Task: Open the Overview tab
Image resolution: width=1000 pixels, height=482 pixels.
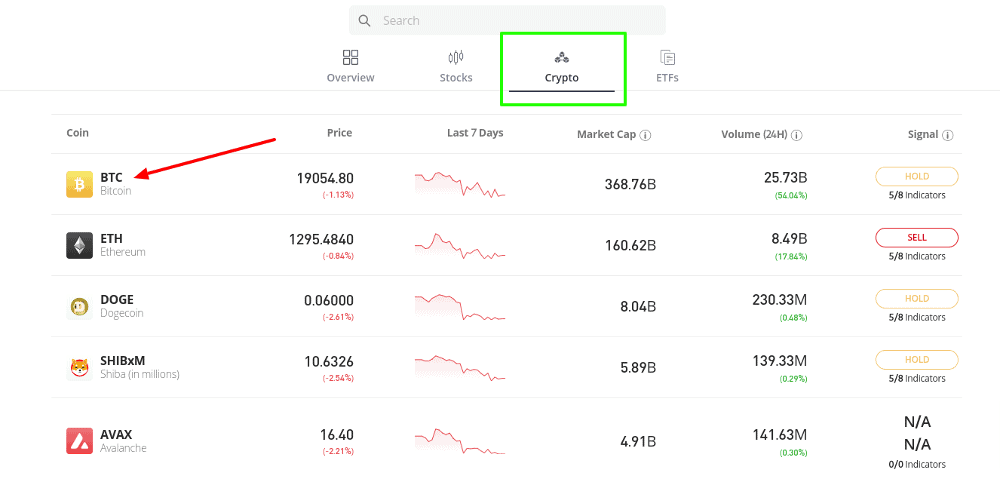Action: click(x=351, y=66)
